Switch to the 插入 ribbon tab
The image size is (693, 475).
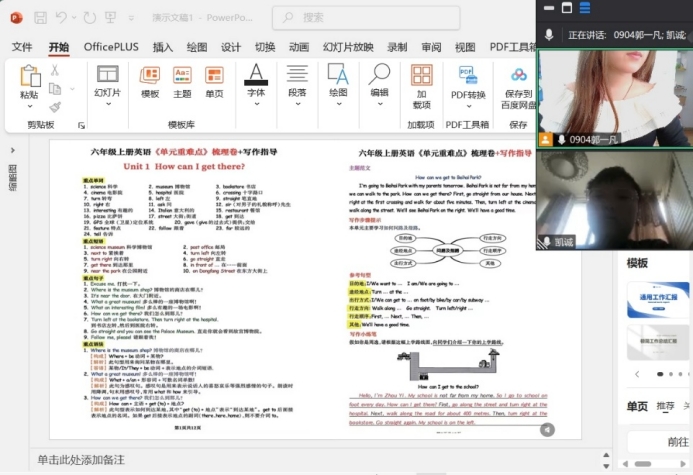162,47
